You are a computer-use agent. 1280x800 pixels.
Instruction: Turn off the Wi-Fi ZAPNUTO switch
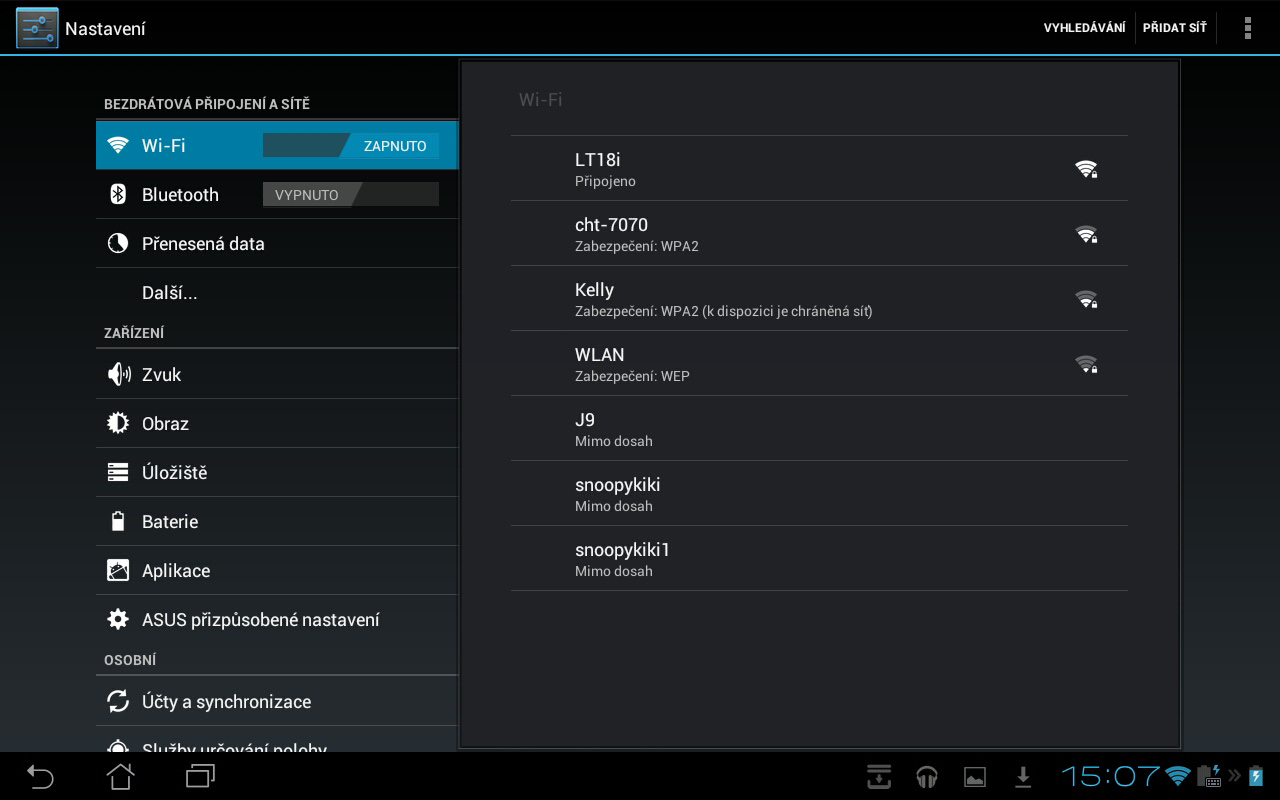pyautogui.click(x=351, y=145)
